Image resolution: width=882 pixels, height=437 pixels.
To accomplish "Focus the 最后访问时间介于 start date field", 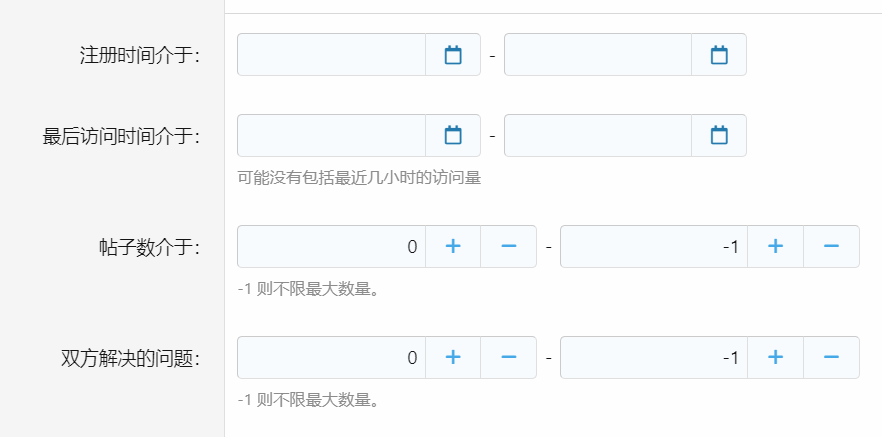I will pos(332,135).
